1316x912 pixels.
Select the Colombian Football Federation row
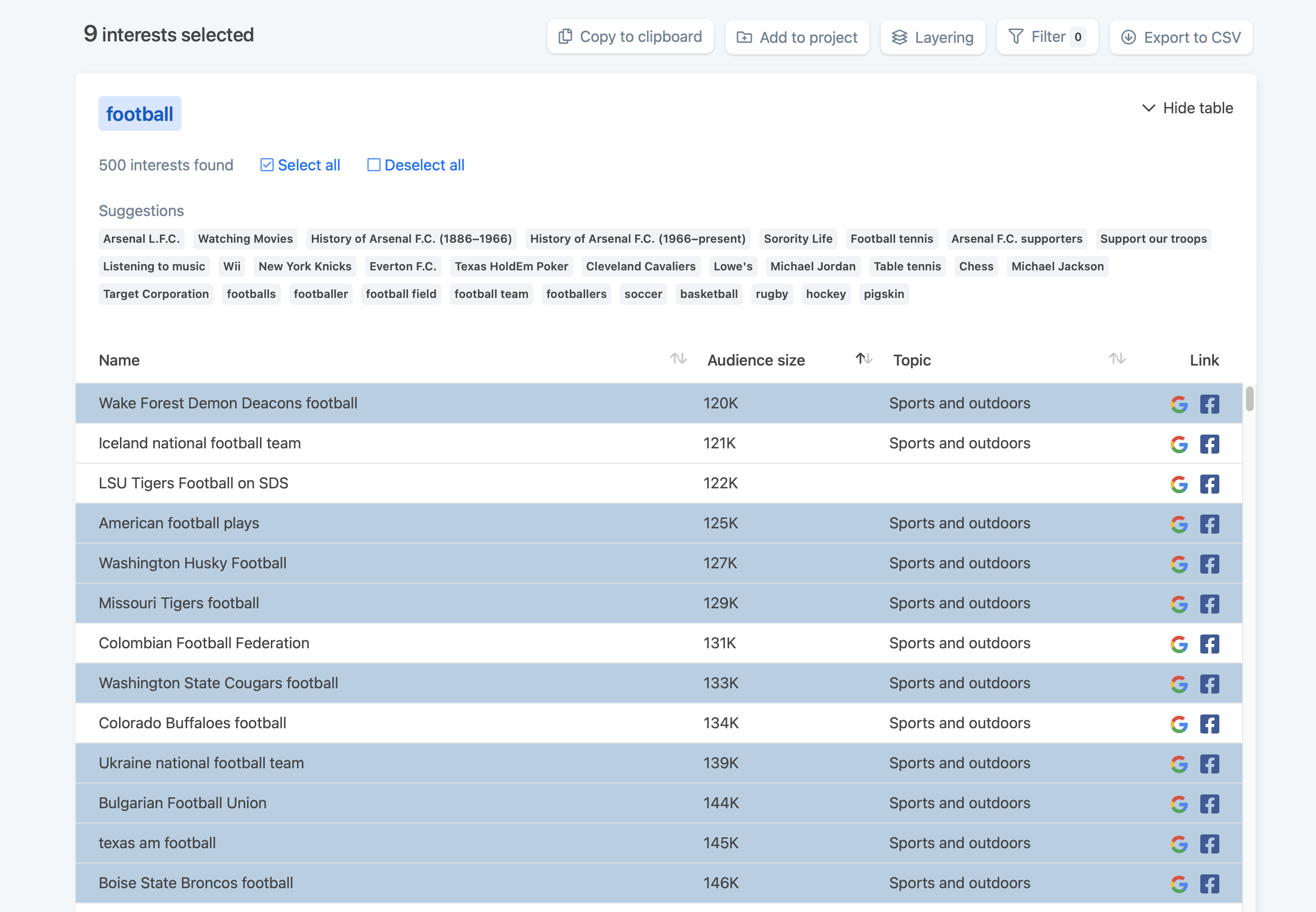(659, 643)
